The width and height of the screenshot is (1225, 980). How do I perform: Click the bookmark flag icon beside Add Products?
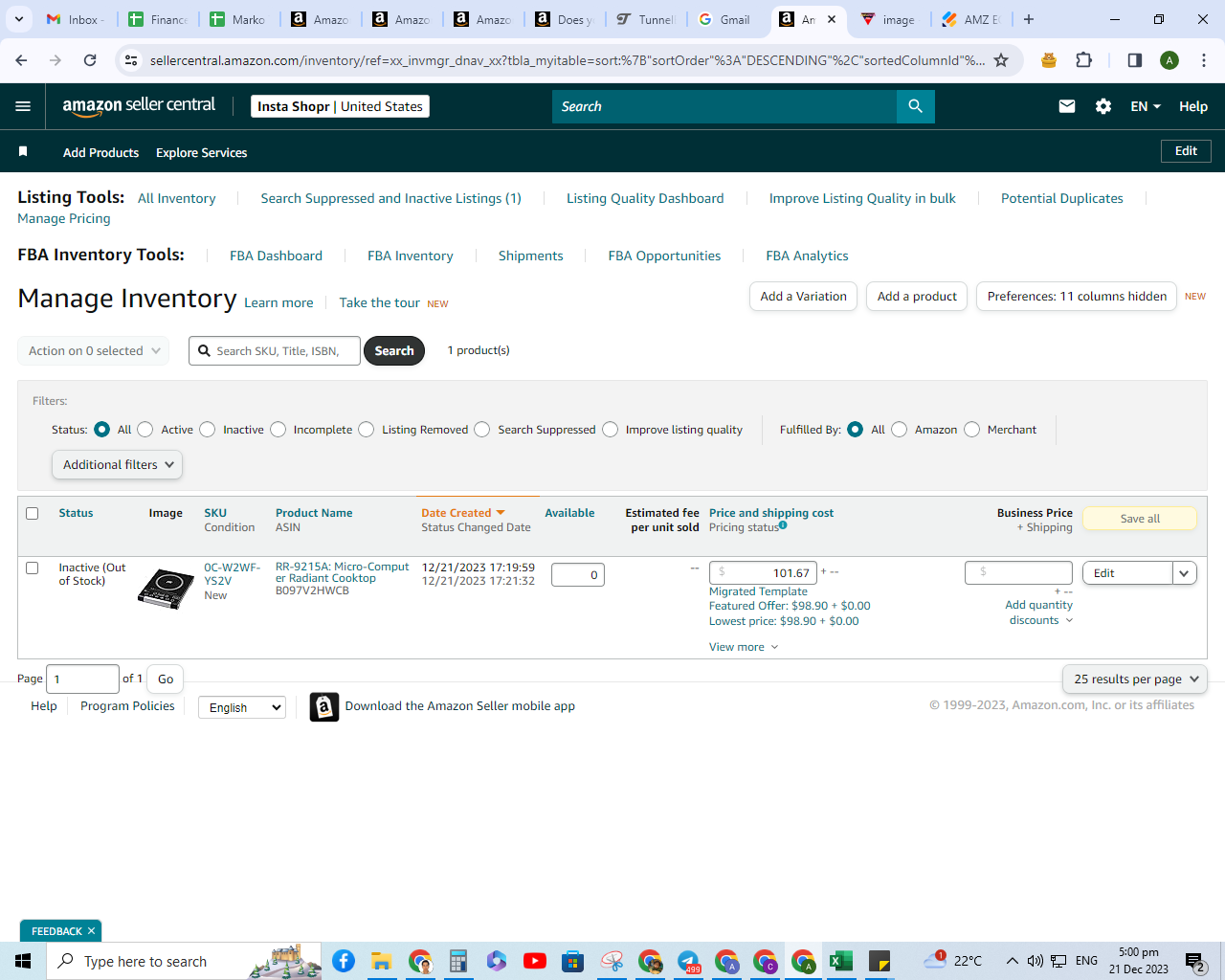pyautogui.click(x=23, y=152)
